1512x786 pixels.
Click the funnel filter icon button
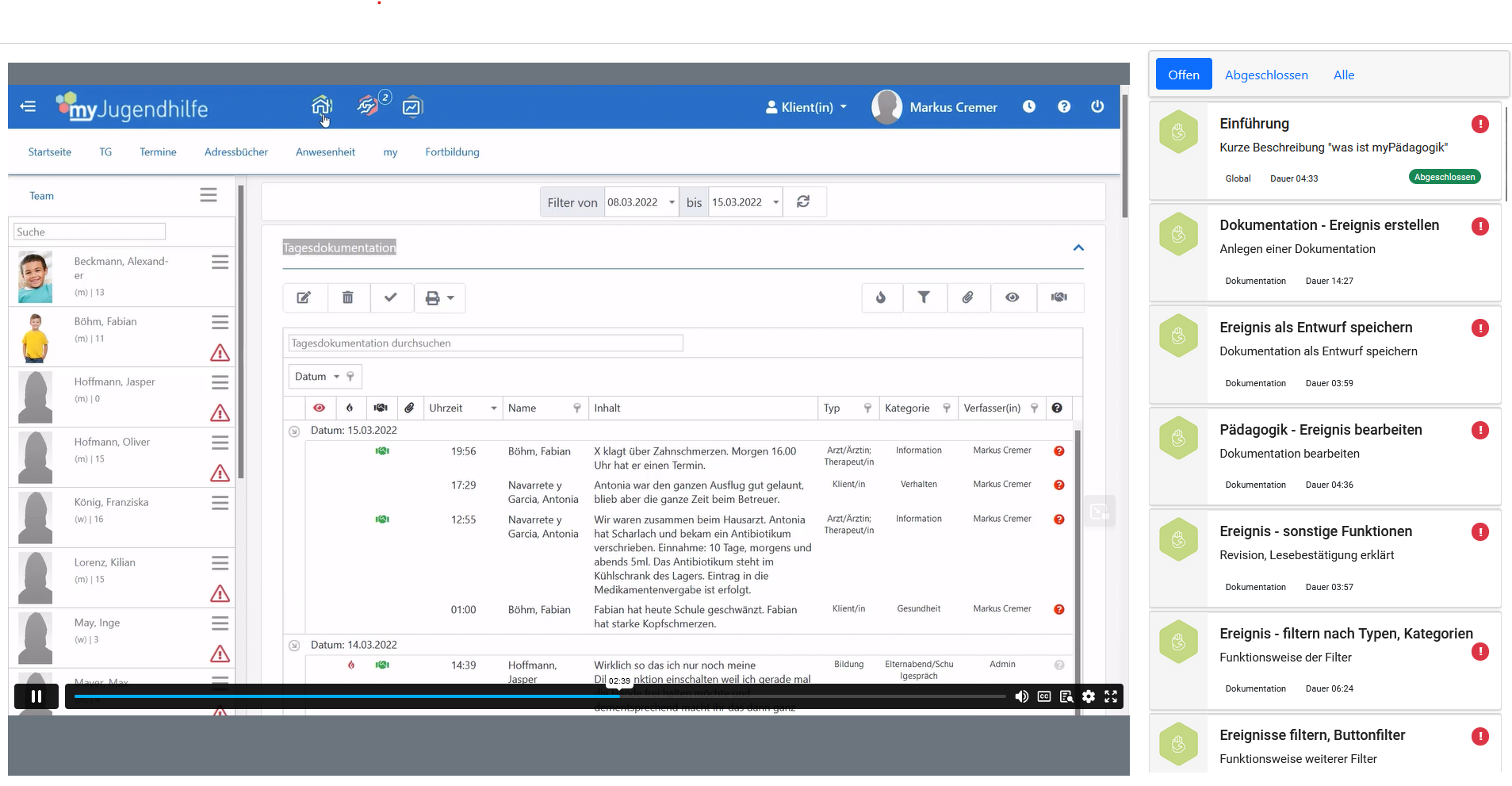pos(924,297)
